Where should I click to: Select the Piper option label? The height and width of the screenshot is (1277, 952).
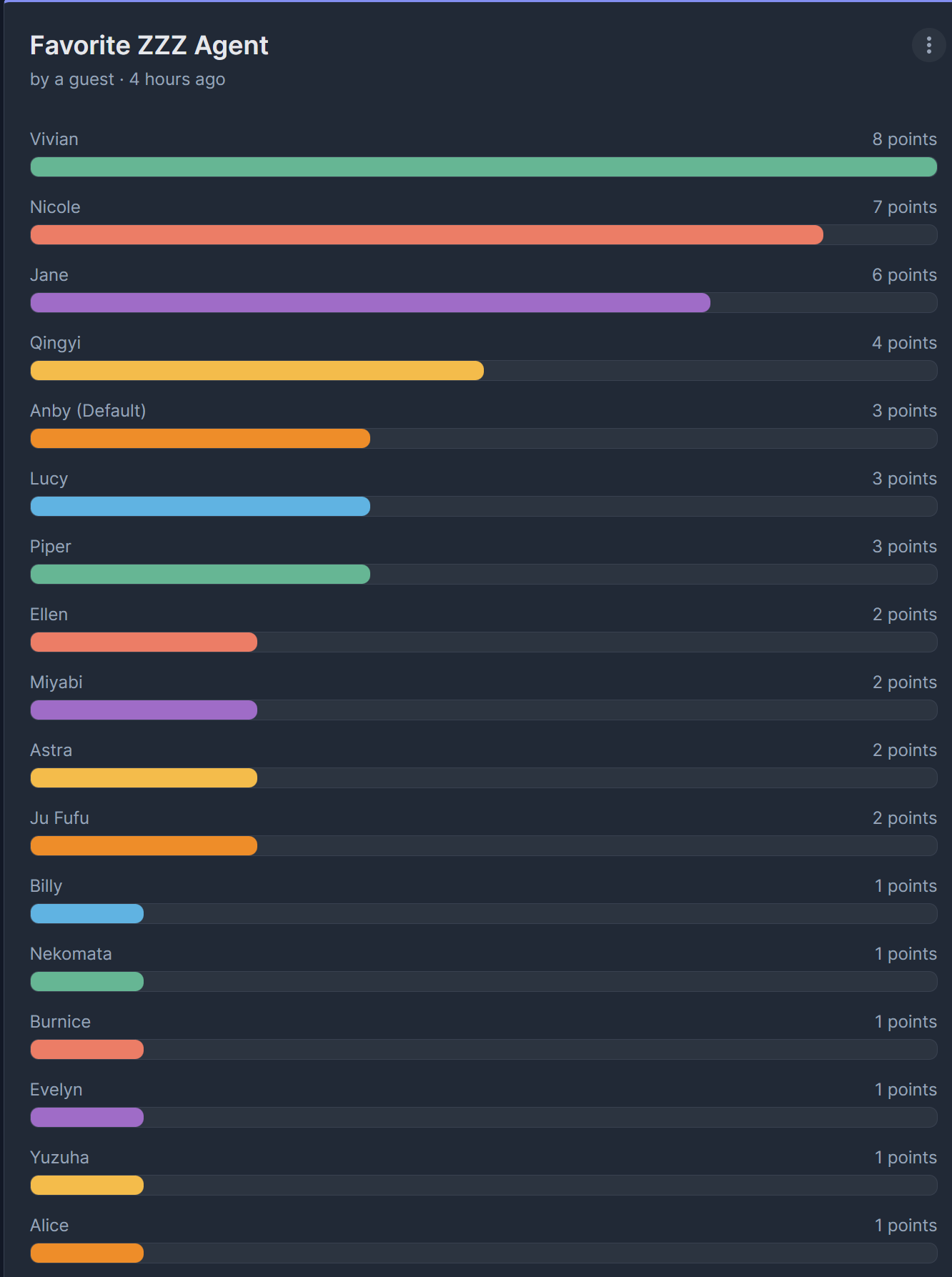[x=51, y=547]
